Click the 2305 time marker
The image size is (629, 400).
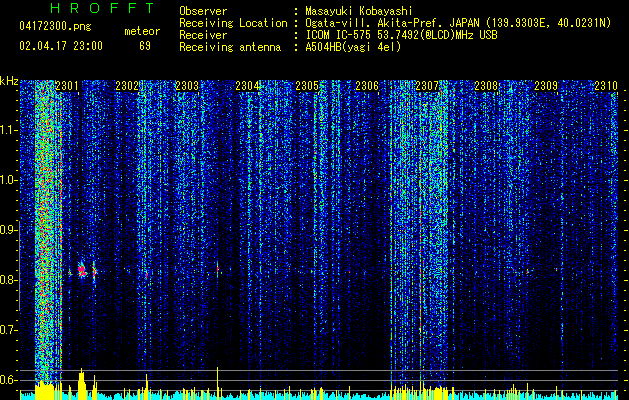[x=307, y=86]
